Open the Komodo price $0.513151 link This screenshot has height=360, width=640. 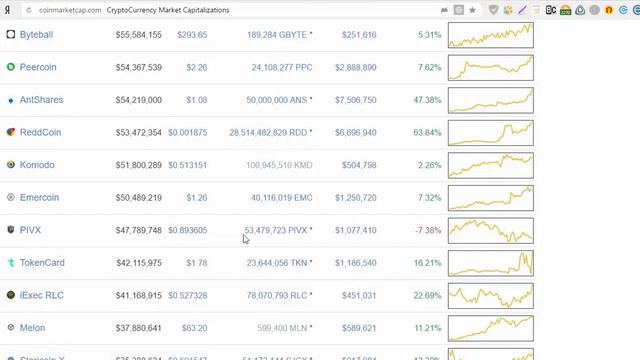tap(187, 165)
